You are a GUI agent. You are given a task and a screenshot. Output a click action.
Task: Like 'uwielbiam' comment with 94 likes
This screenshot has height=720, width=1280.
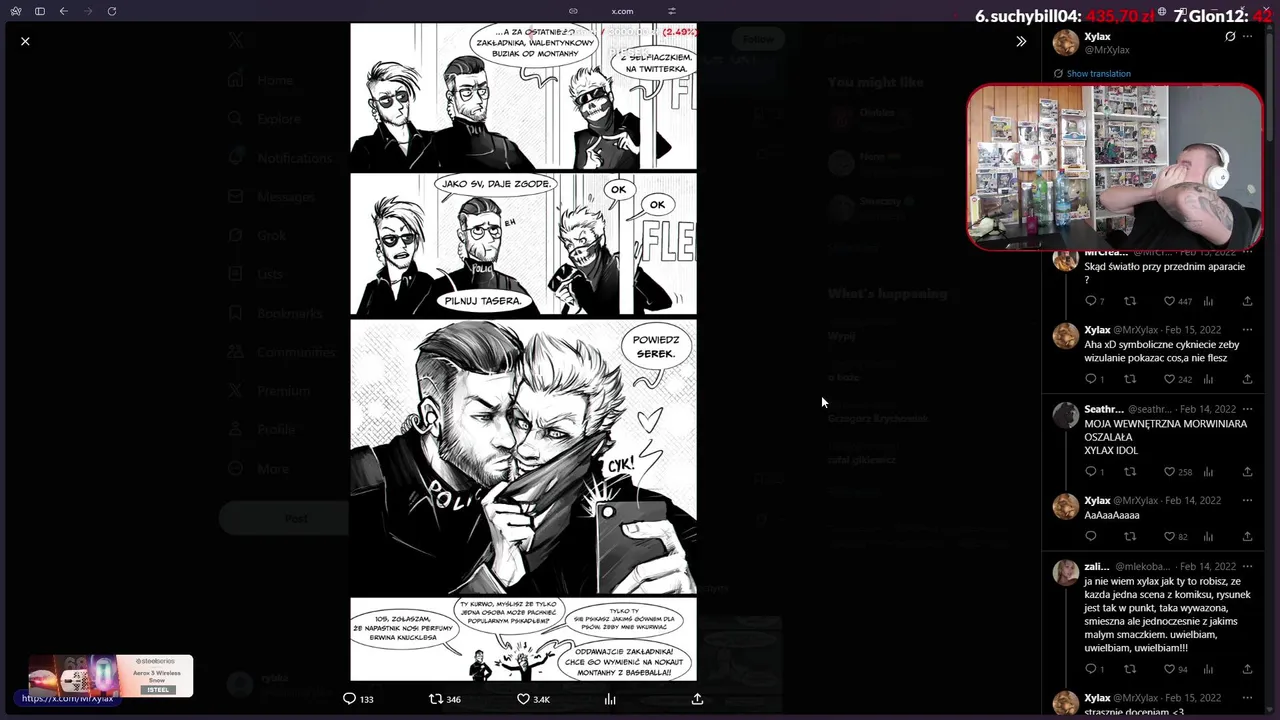point(1175,669)
